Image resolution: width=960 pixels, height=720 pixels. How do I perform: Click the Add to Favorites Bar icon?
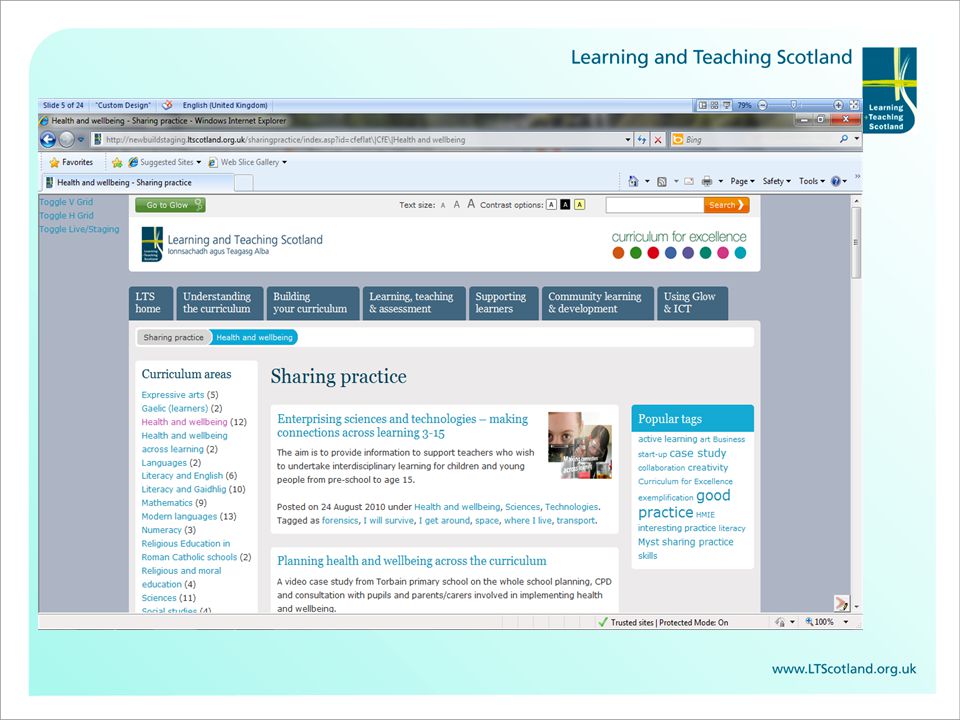point(116,162)
